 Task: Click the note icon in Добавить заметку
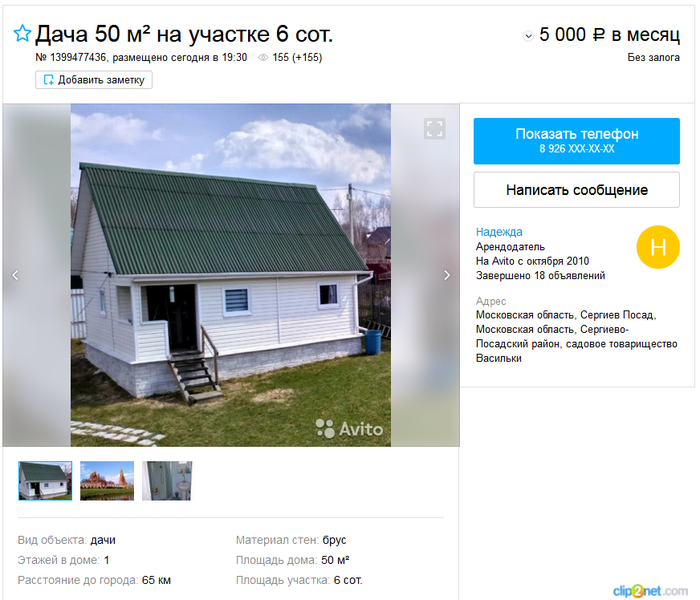click(x=48, y=80)
